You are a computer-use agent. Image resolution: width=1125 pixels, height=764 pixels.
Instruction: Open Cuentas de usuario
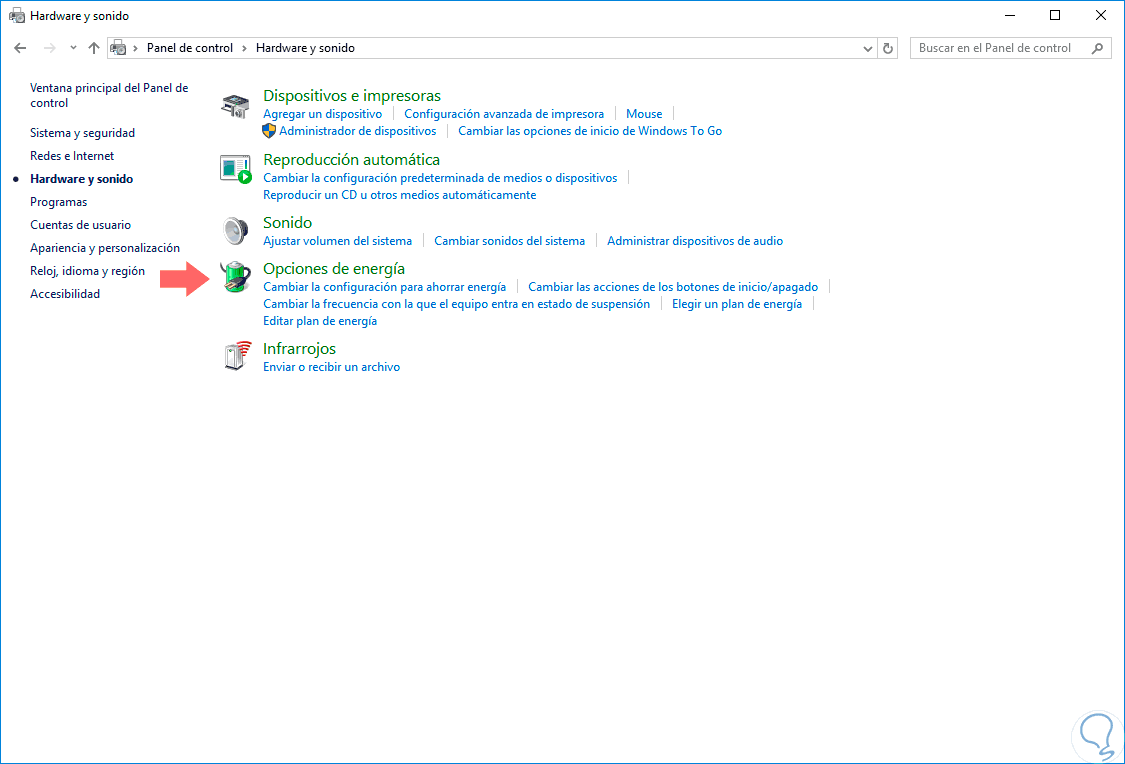tap(80, 225)
